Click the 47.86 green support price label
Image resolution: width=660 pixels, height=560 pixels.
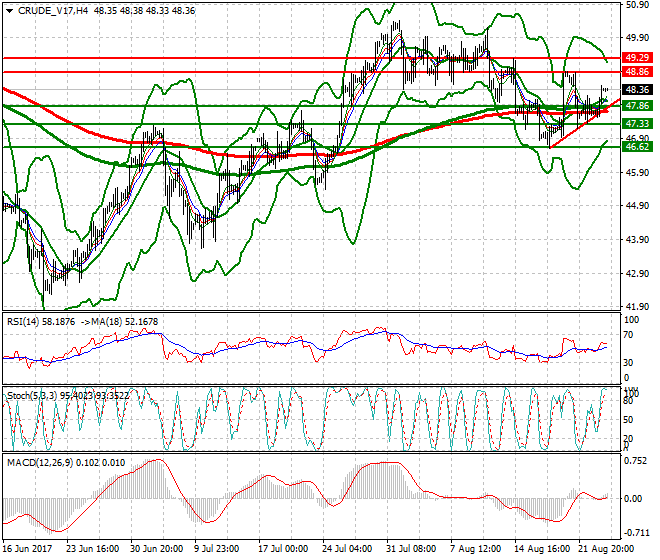[637, 106]
